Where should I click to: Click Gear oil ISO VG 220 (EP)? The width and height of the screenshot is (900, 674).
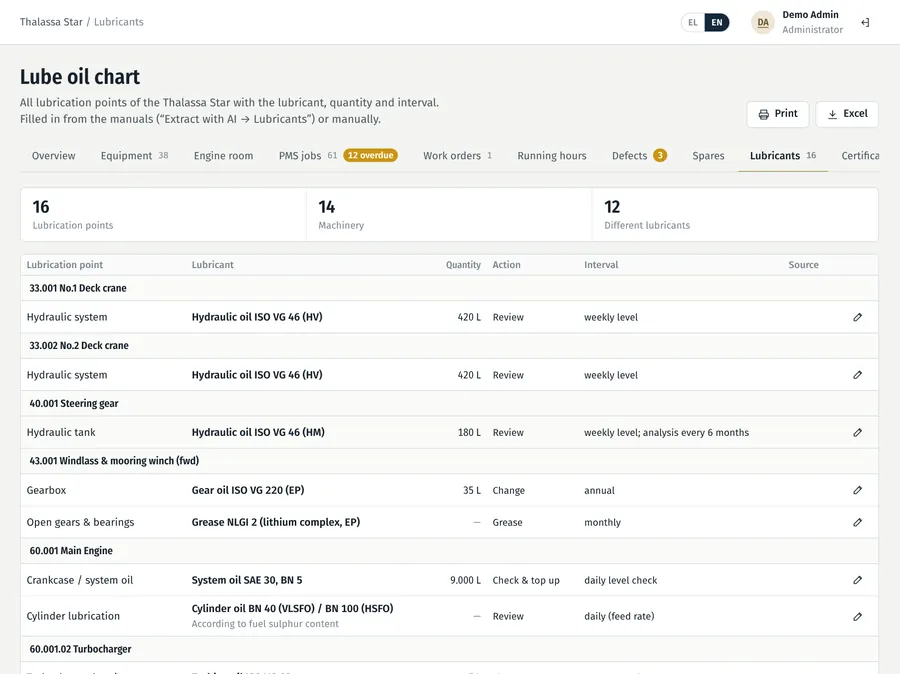[248, 490]
